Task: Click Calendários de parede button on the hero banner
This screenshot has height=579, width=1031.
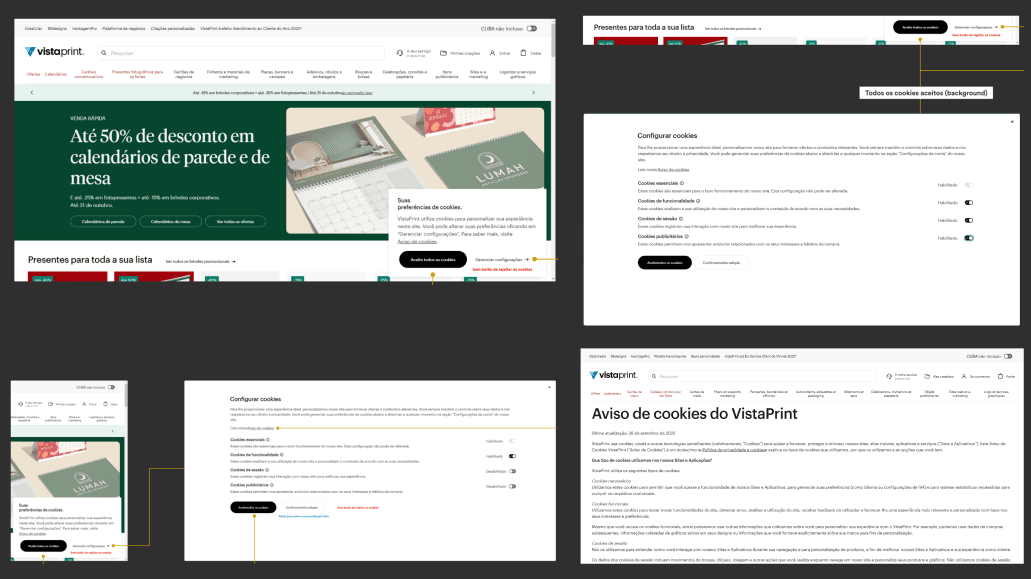Action: (x=103, y=221)
